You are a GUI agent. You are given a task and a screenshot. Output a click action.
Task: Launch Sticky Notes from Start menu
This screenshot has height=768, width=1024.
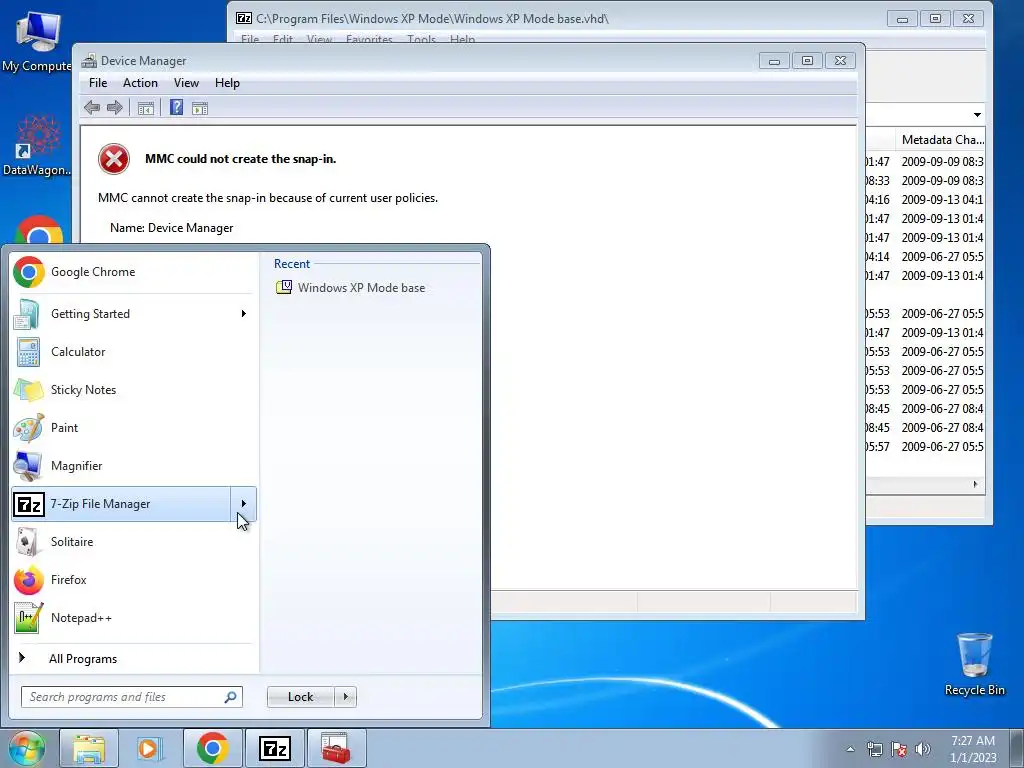click(x=134, y=389)
